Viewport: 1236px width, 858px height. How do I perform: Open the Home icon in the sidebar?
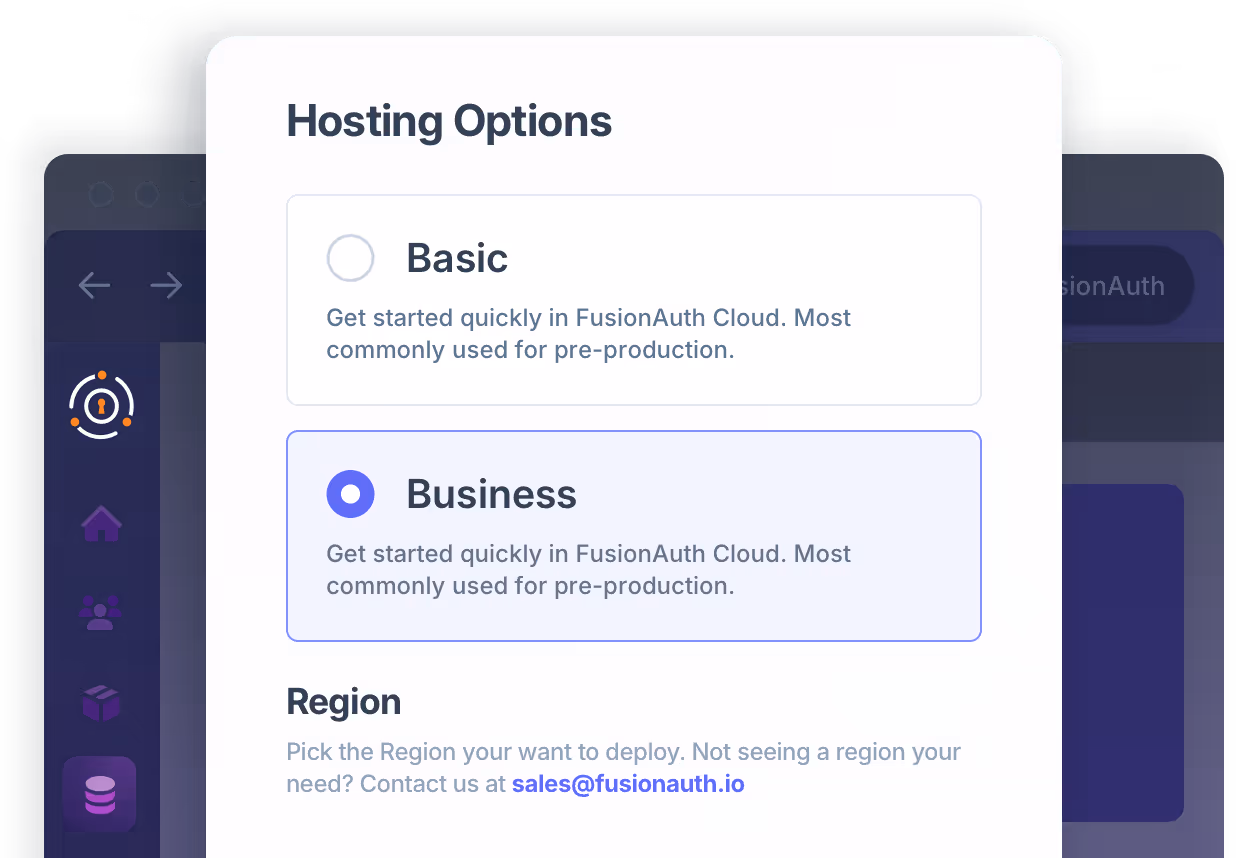[x=101, y=522]
